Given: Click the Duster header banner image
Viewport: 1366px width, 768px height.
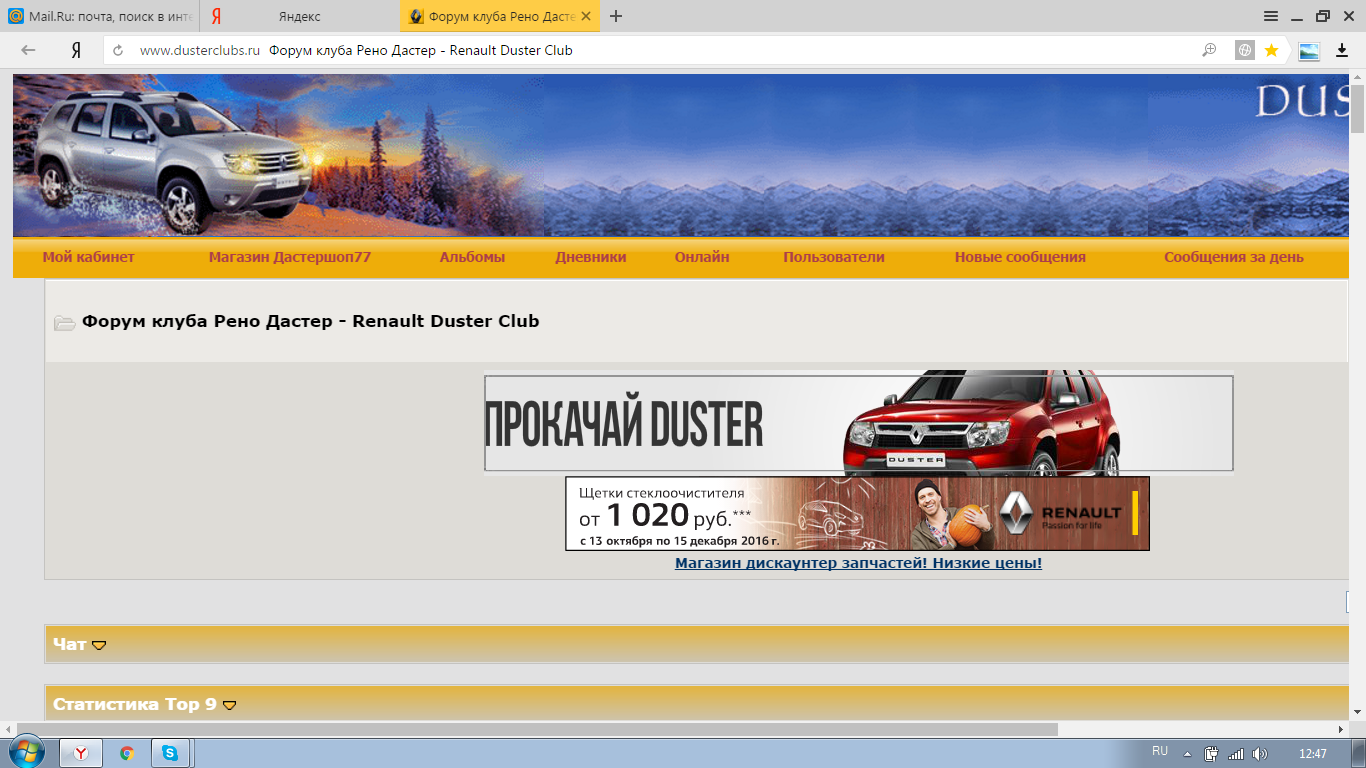Looking at the screenshot, I should 681,155.
